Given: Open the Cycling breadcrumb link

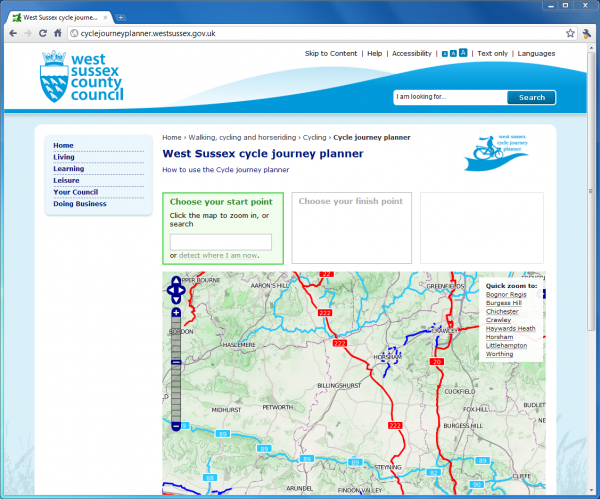Looking at the screenshot, I should pos(315,137).
